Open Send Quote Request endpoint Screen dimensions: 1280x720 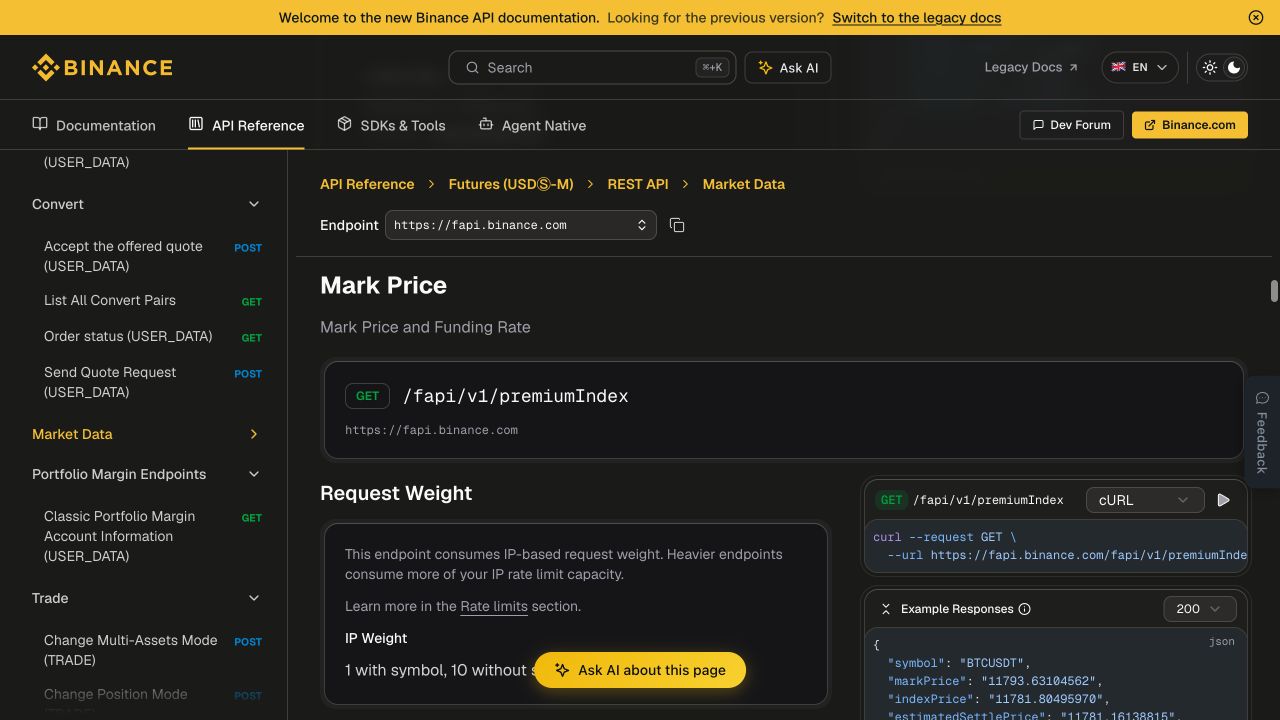[153, 382]
